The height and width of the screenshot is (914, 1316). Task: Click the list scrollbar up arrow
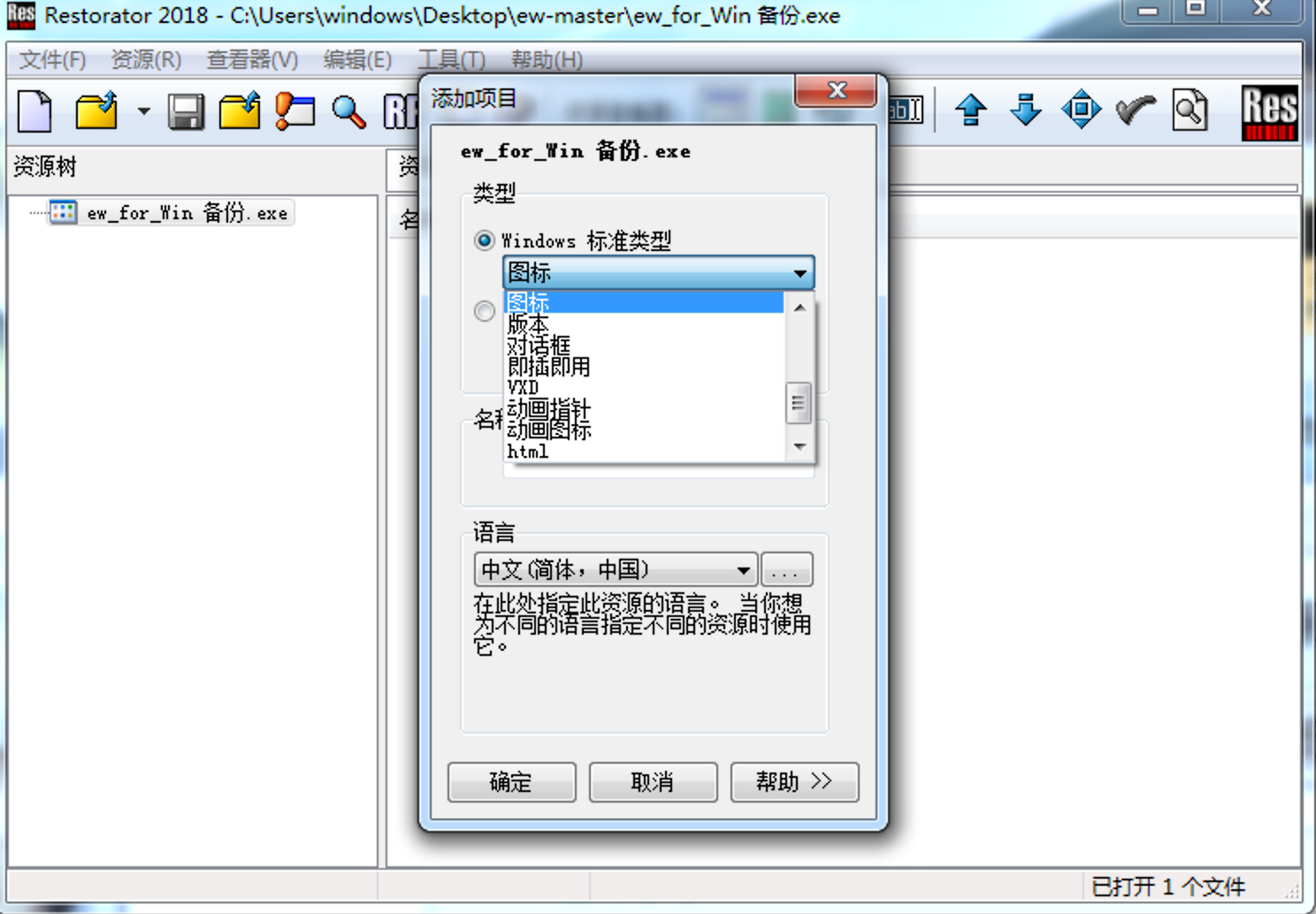click(x=800, y=308)
